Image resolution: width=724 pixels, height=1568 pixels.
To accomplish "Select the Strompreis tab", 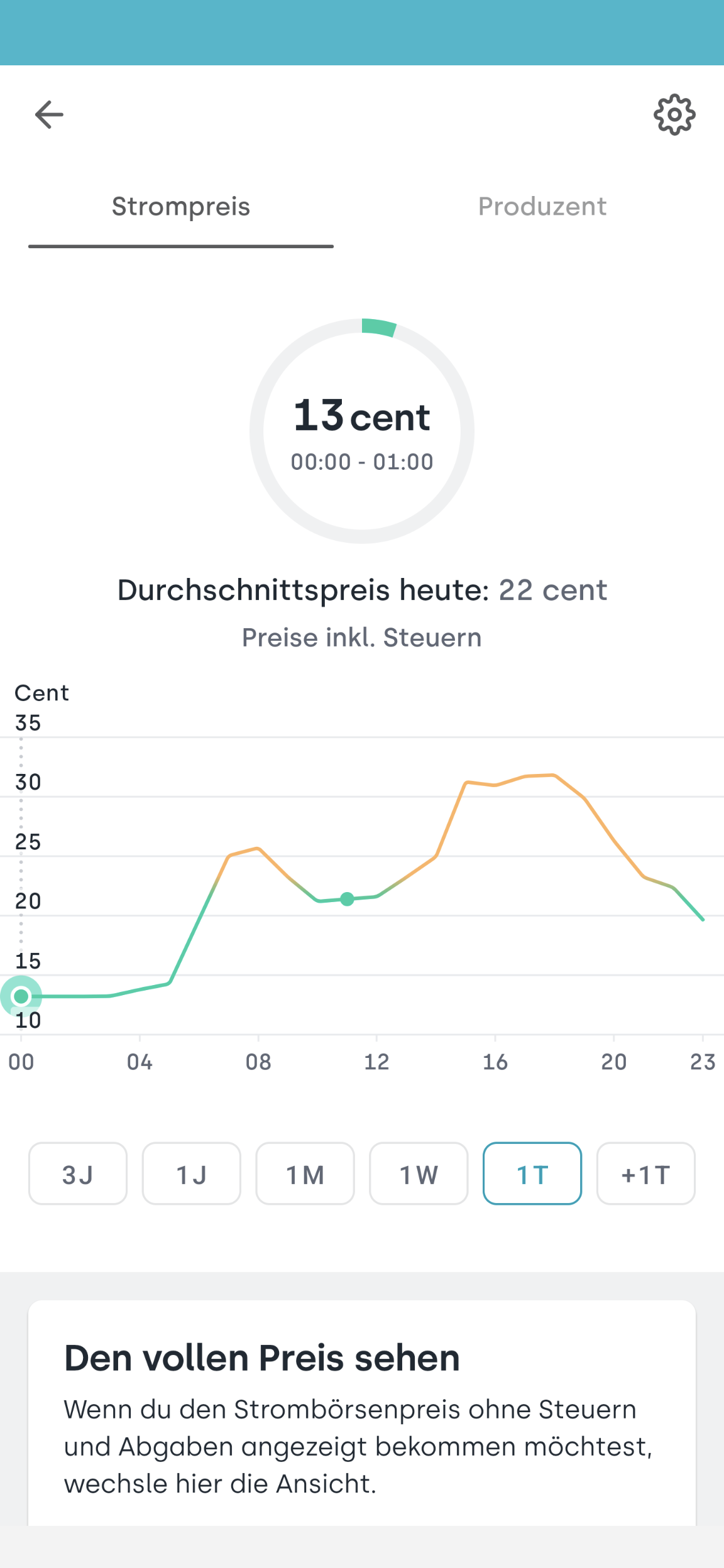I will pos(181,207).
